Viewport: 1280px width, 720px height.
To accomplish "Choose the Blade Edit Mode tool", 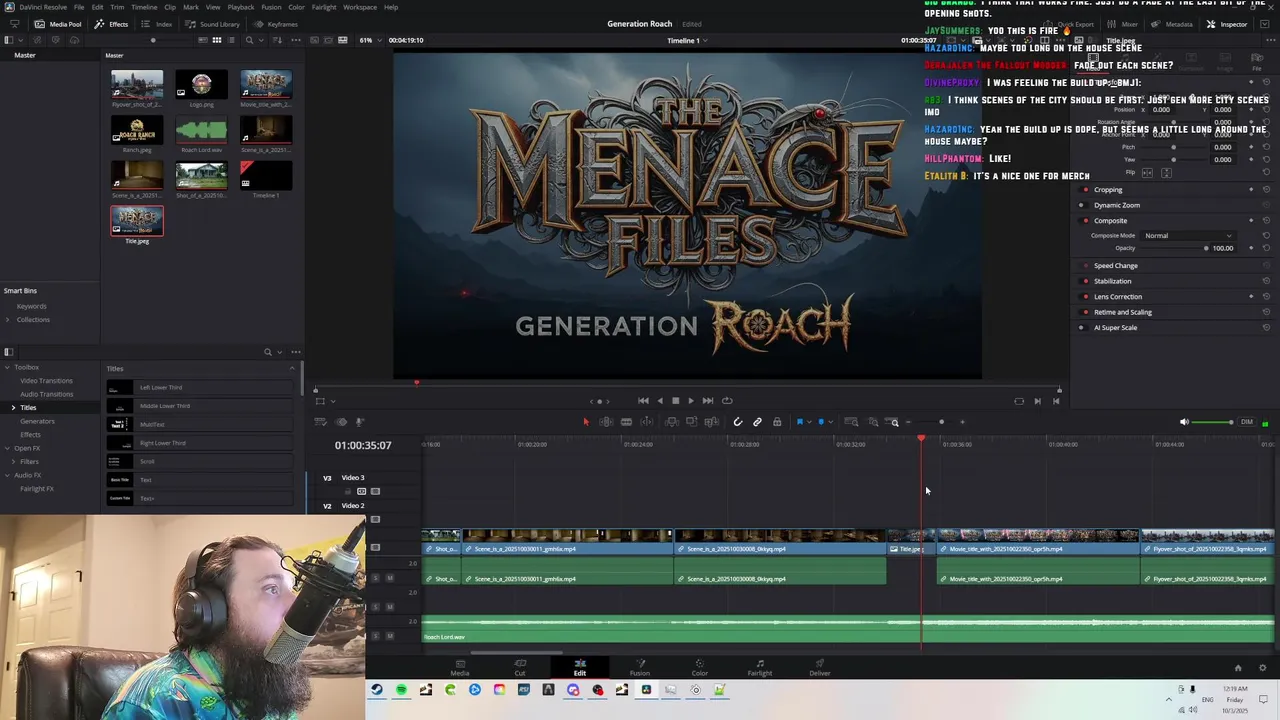I will click(626, 422).
